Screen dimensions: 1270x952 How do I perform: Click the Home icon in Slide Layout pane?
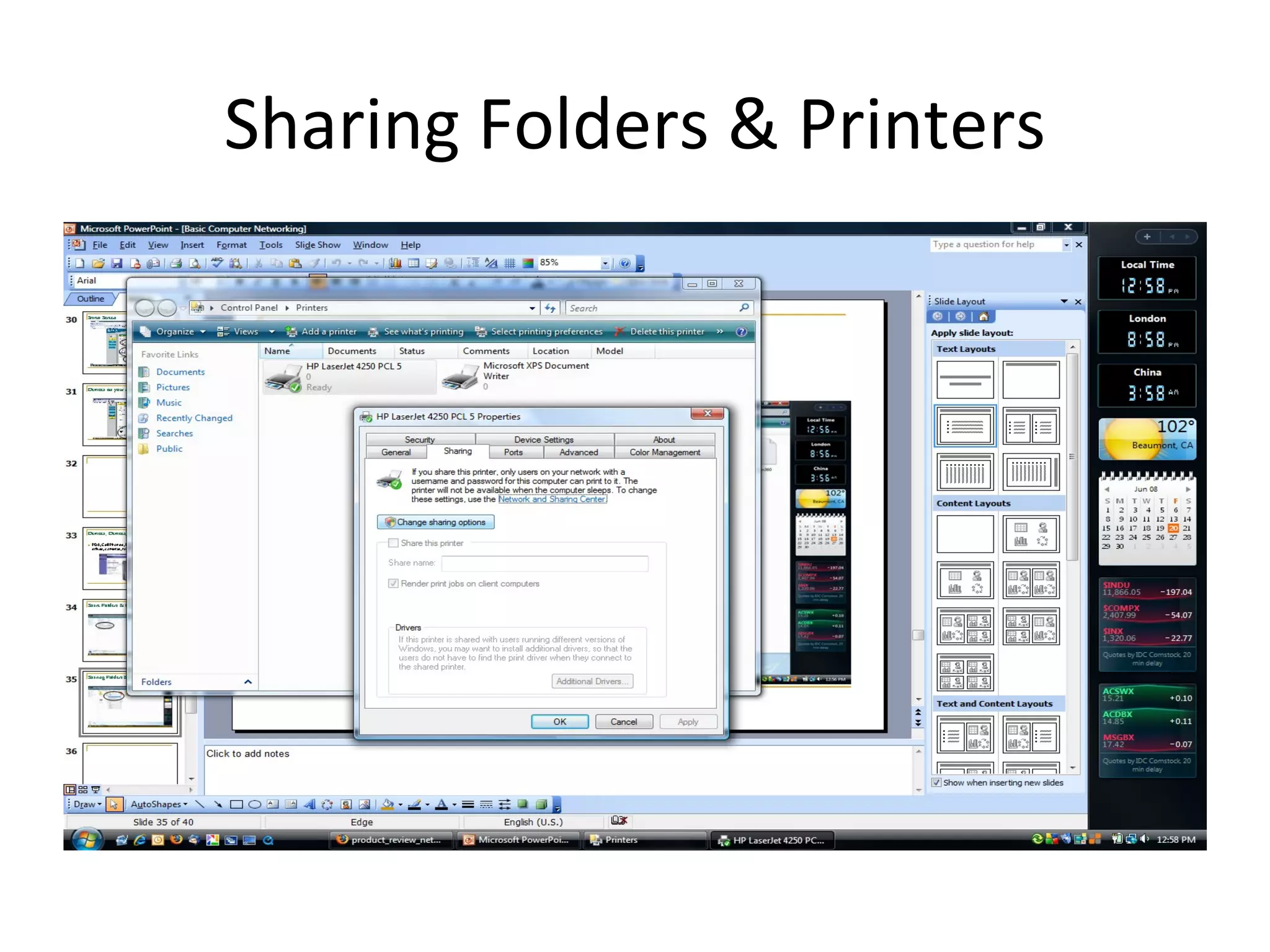click(984, 317)
